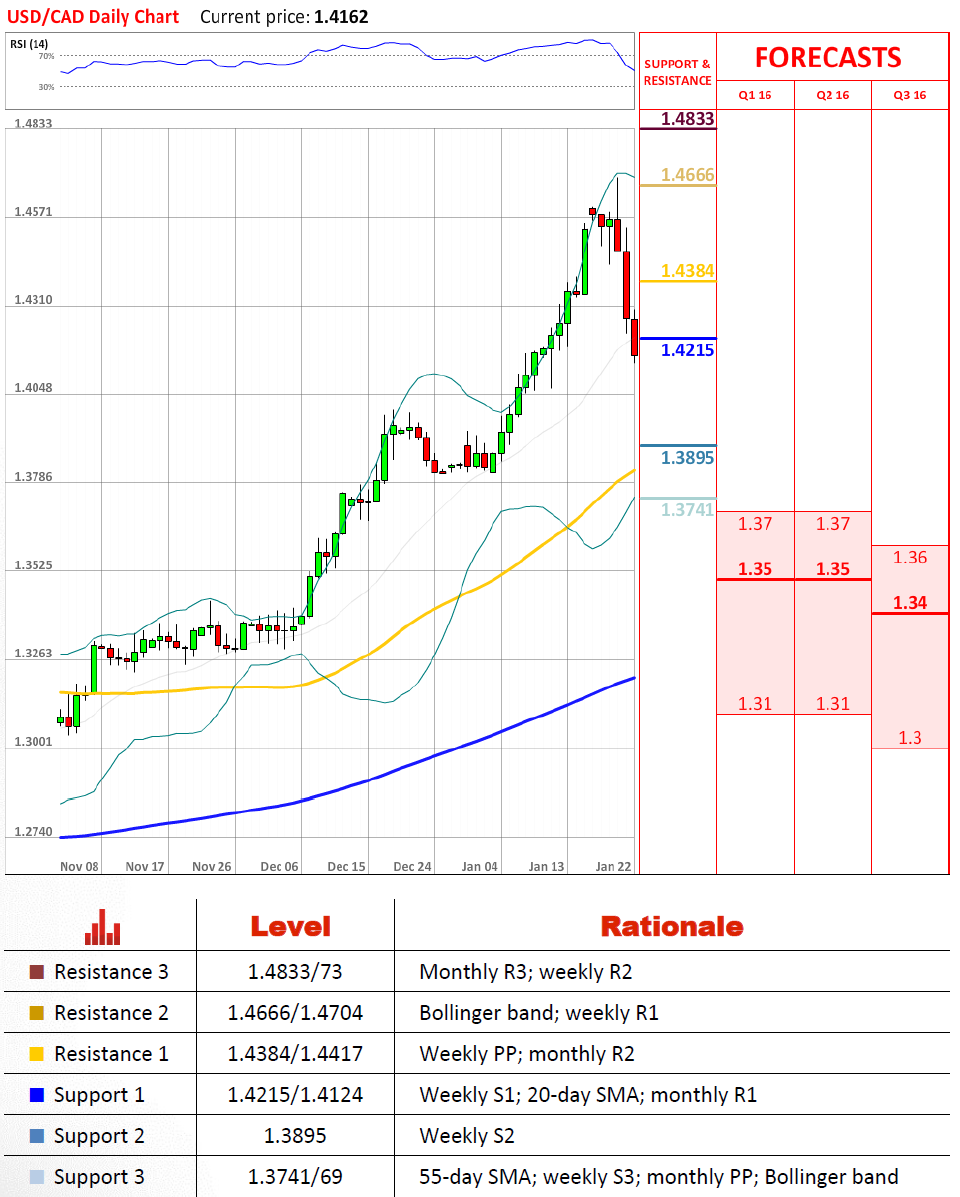Click the 1.3741 support level label
This screenshot has height=1197, width=960.
click(688, 510)
